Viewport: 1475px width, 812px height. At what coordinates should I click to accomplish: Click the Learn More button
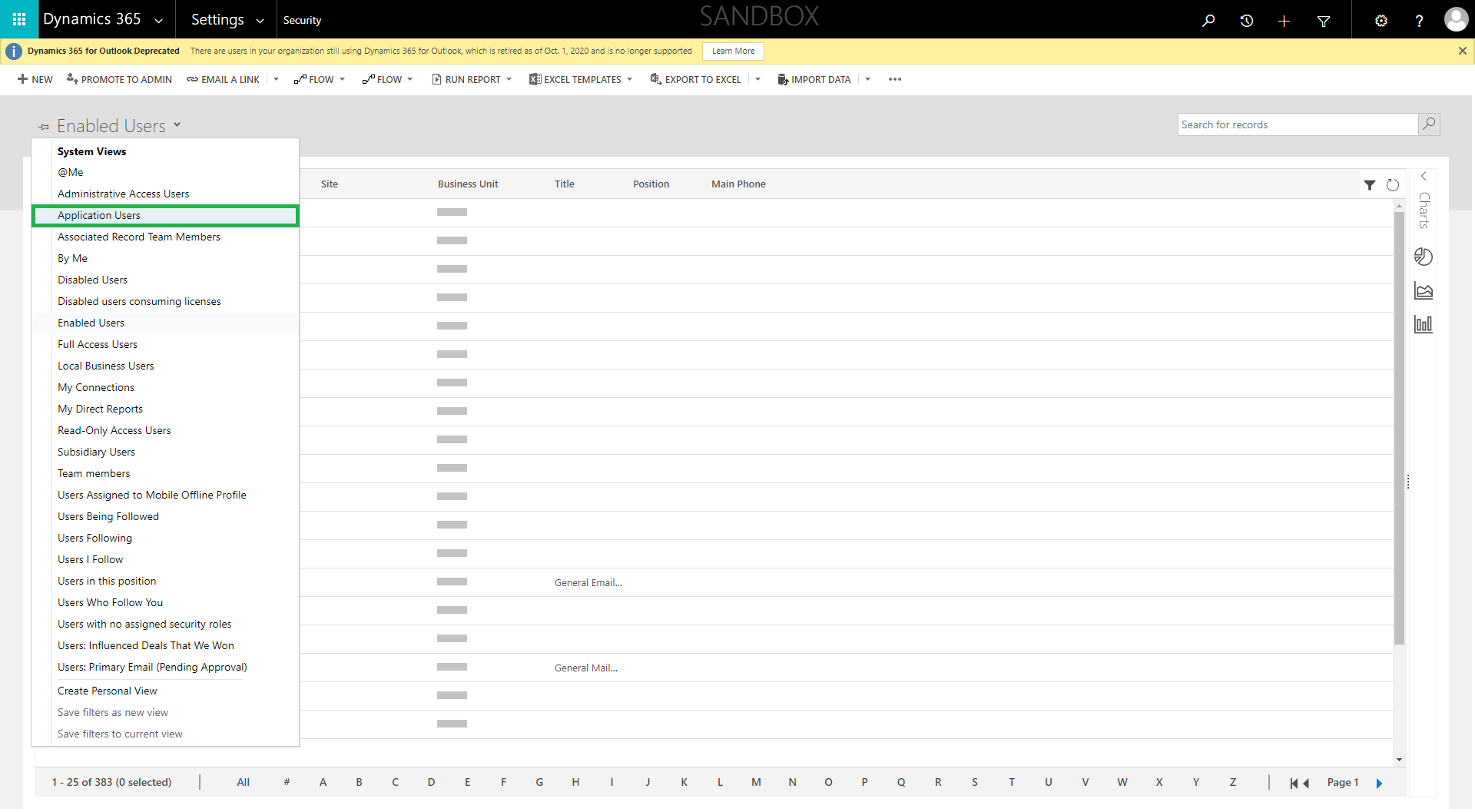732,51
